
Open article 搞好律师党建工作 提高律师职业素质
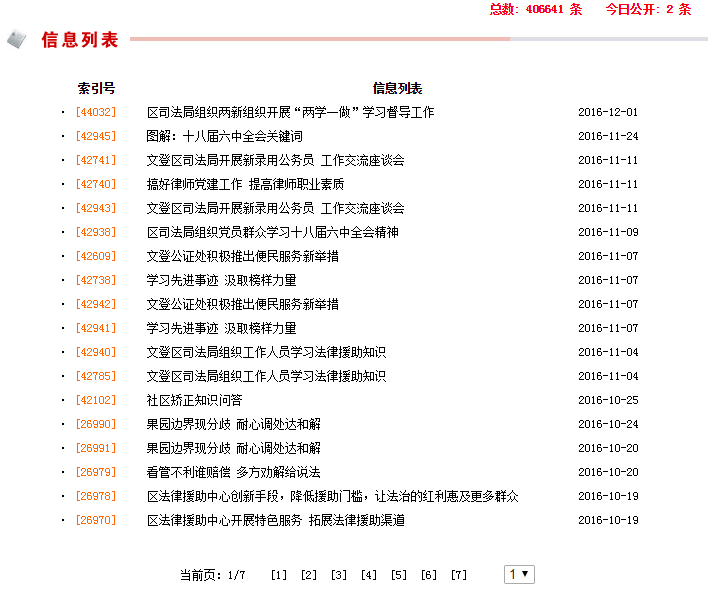(245, 184)
